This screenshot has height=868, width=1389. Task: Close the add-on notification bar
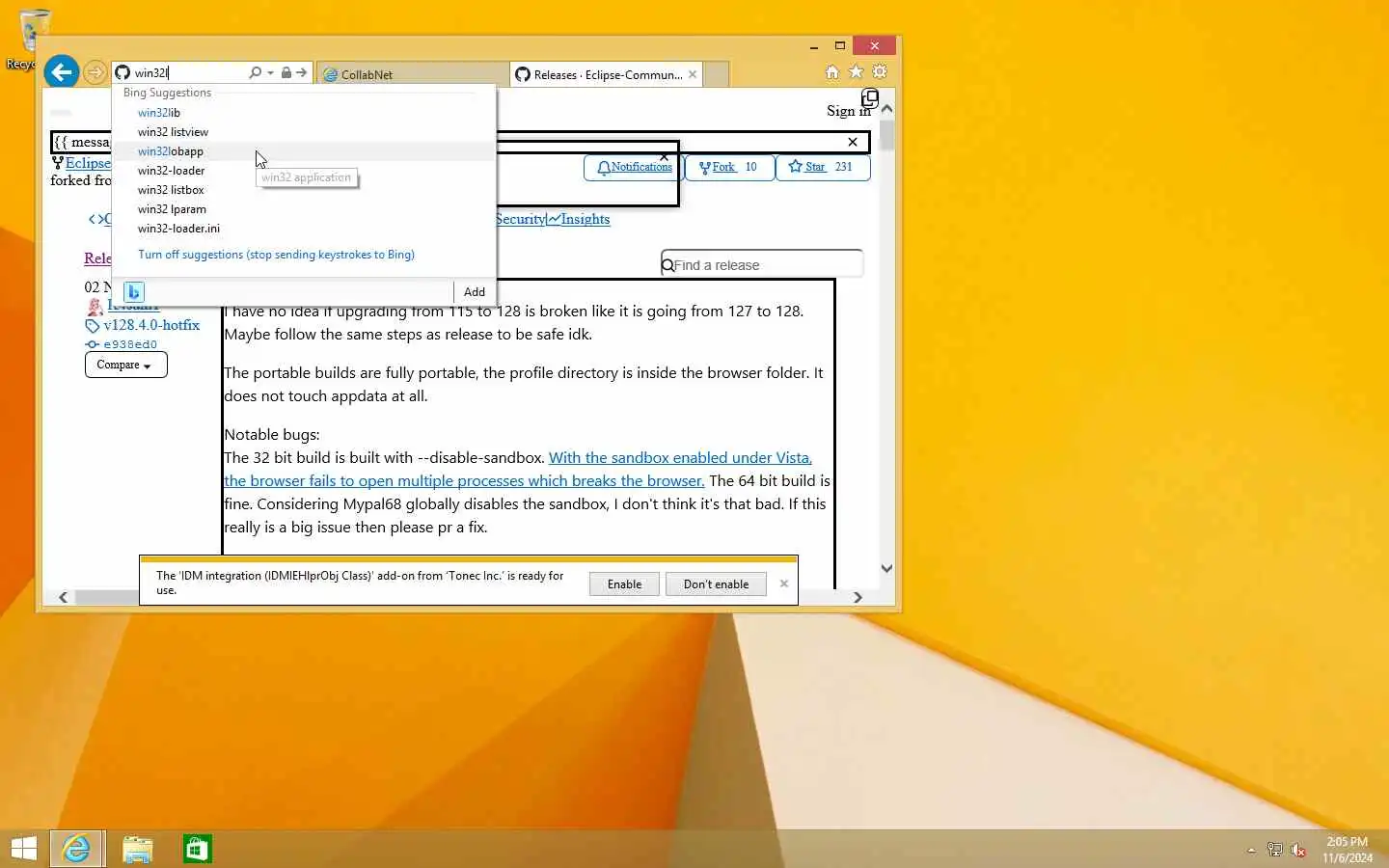pyautogui.click(x=784, y=583)
